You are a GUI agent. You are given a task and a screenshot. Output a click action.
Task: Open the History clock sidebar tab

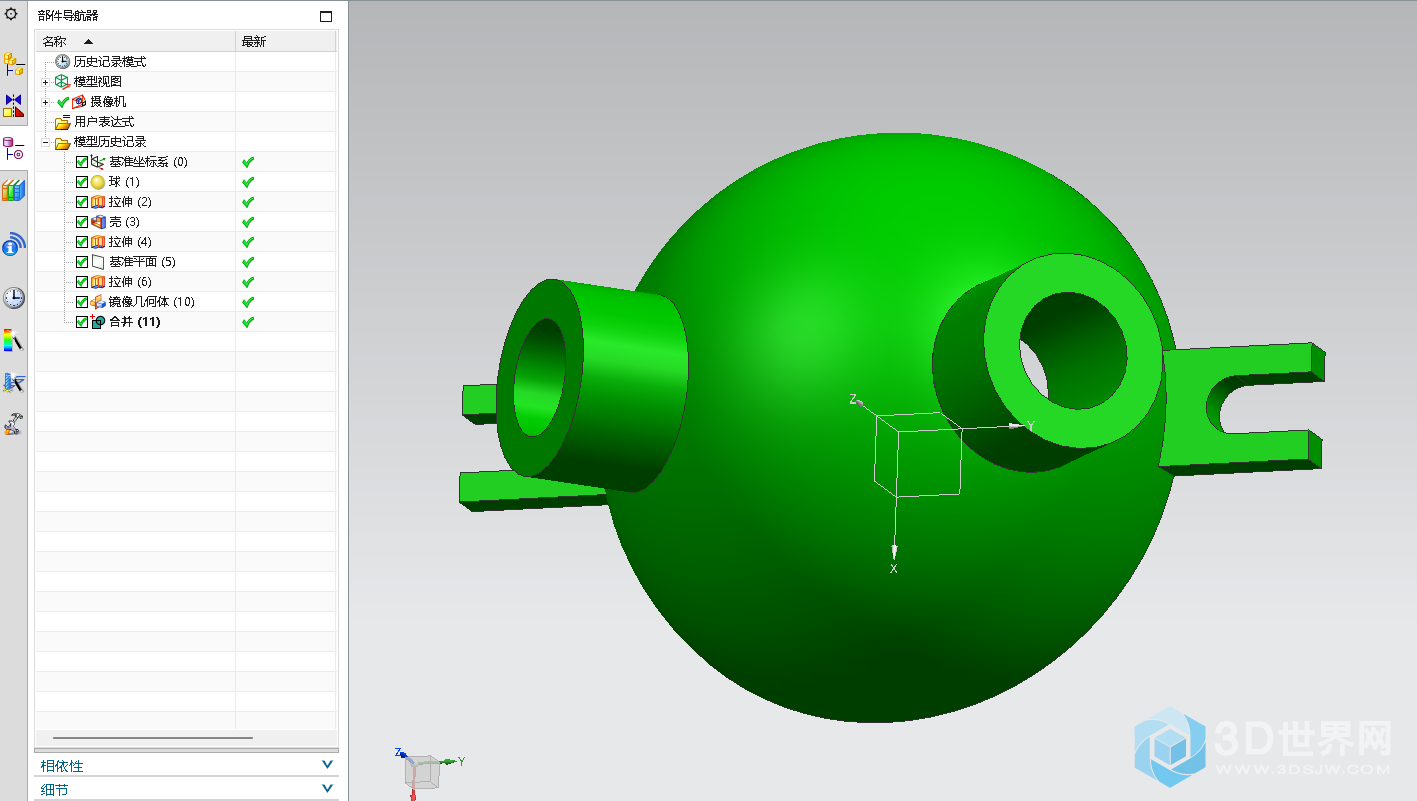(x=14, y=298)
